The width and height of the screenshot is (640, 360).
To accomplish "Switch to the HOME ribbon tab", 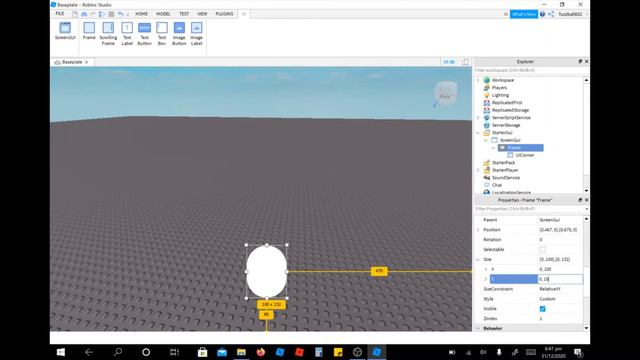I will pyautogui.click(x=142, y=14).
